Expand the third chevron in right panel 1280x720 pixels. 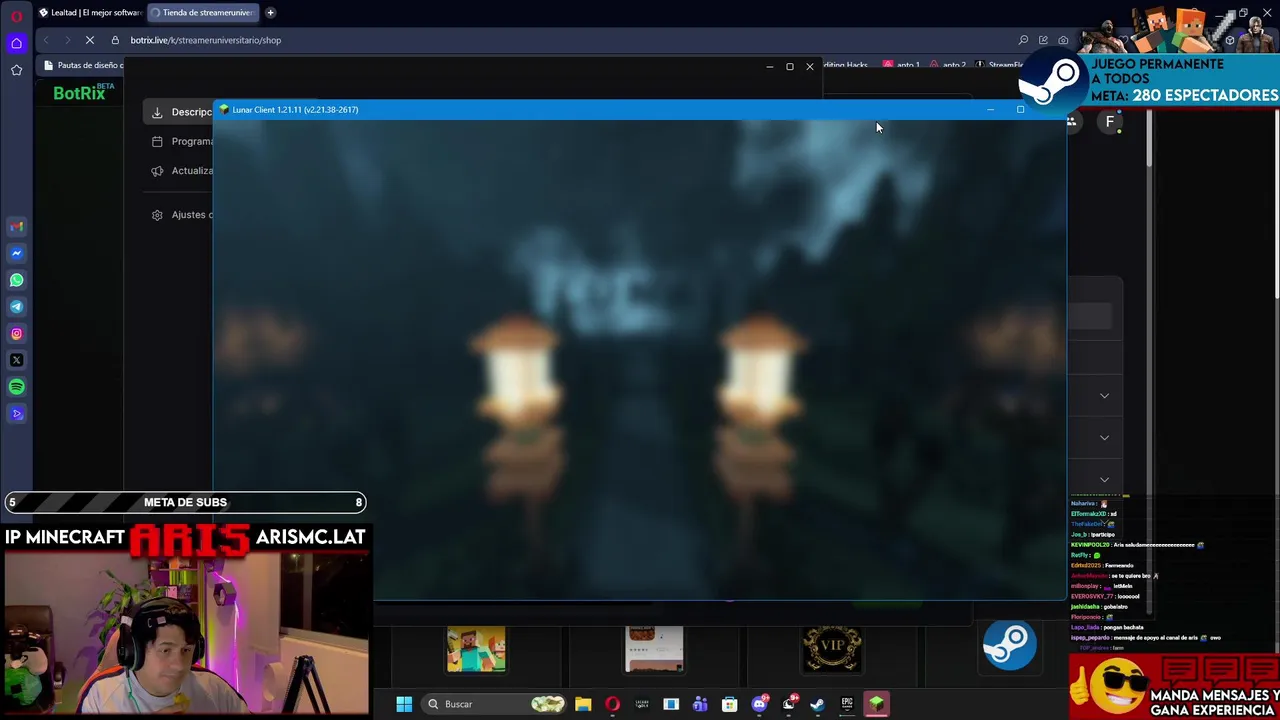(1104, 480)
